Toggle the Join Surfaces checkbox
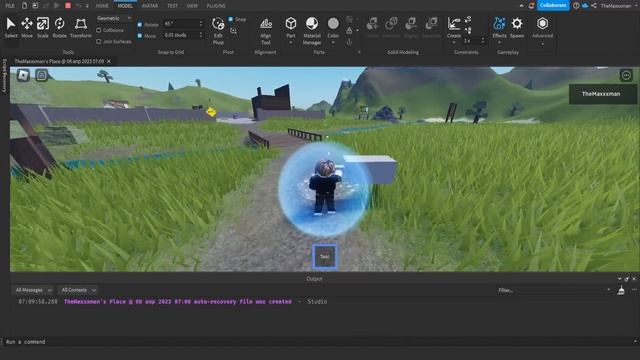Image resolution: width=640 pixels, height=360 pixels. [98, 41]
